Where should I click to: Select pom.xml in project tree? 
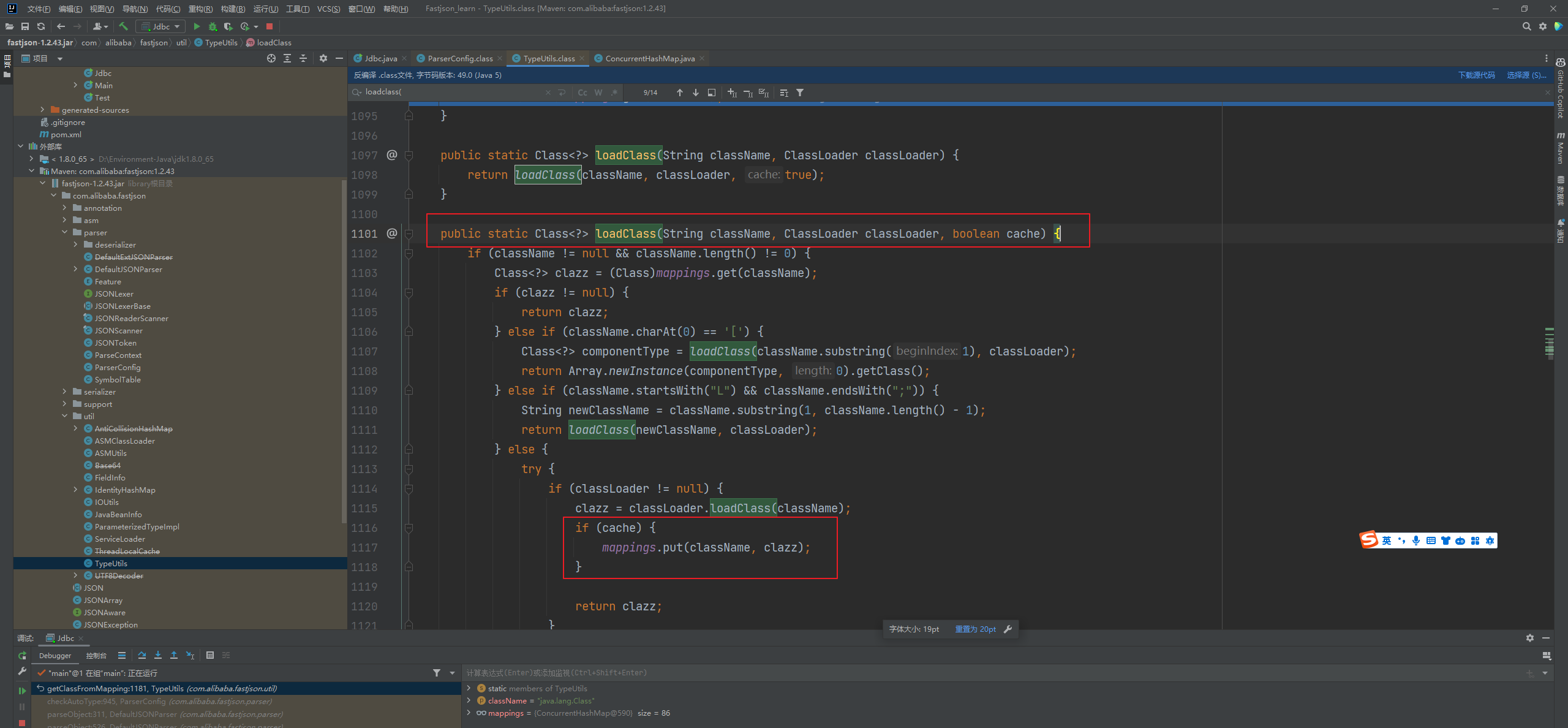point(66,134)
